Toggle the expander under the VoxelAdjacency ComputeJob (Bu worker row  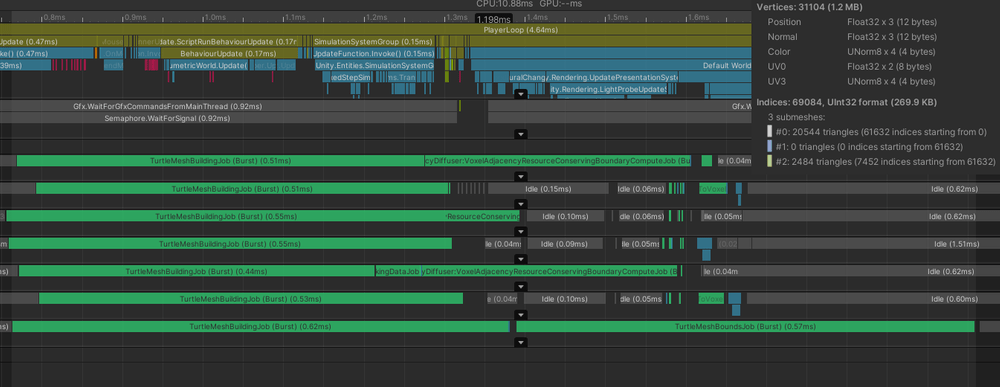(521, 176)
